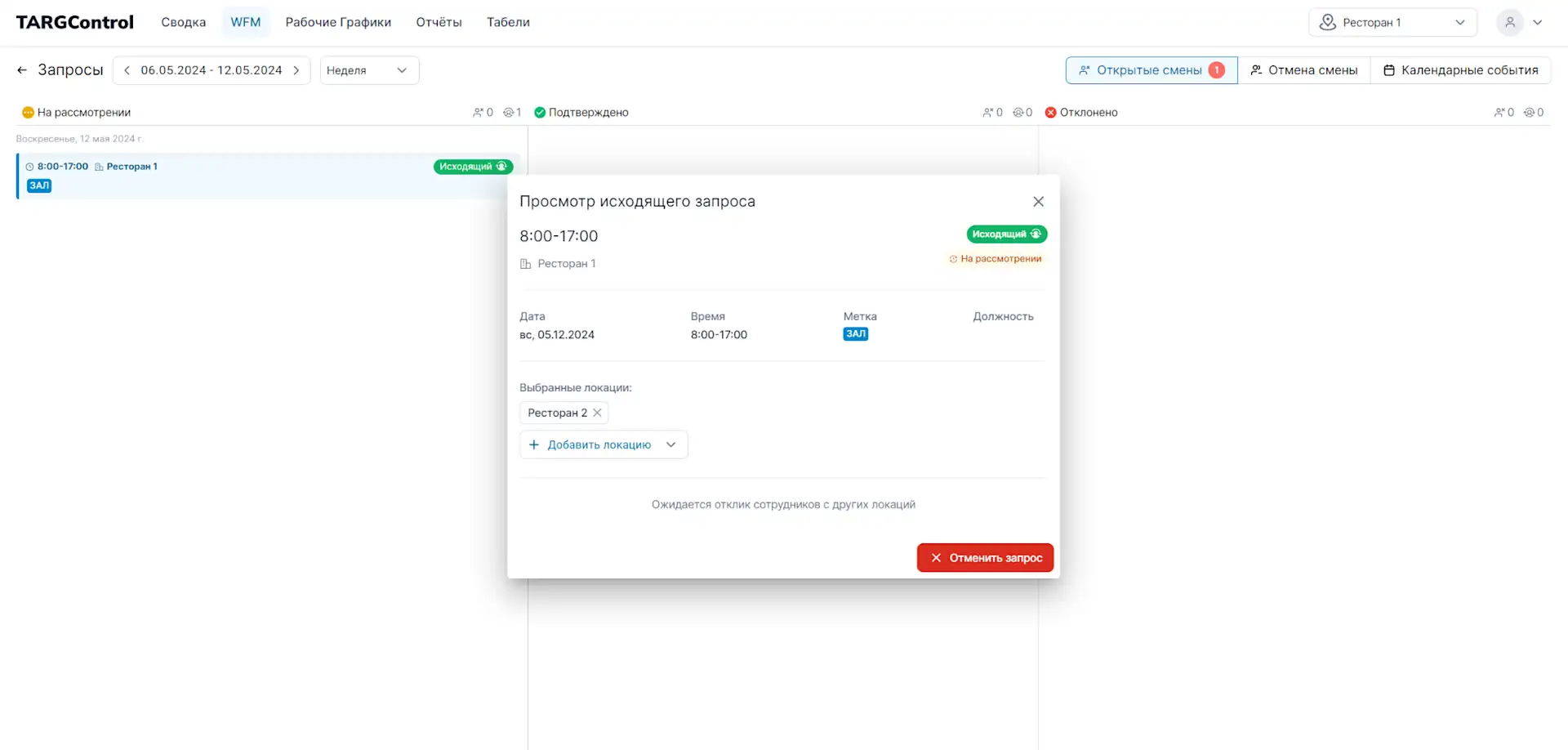The width and height of the screenshot is (1568, 750).
Task: Expand the user account menu chevron
Action: tap(1538, 22)
